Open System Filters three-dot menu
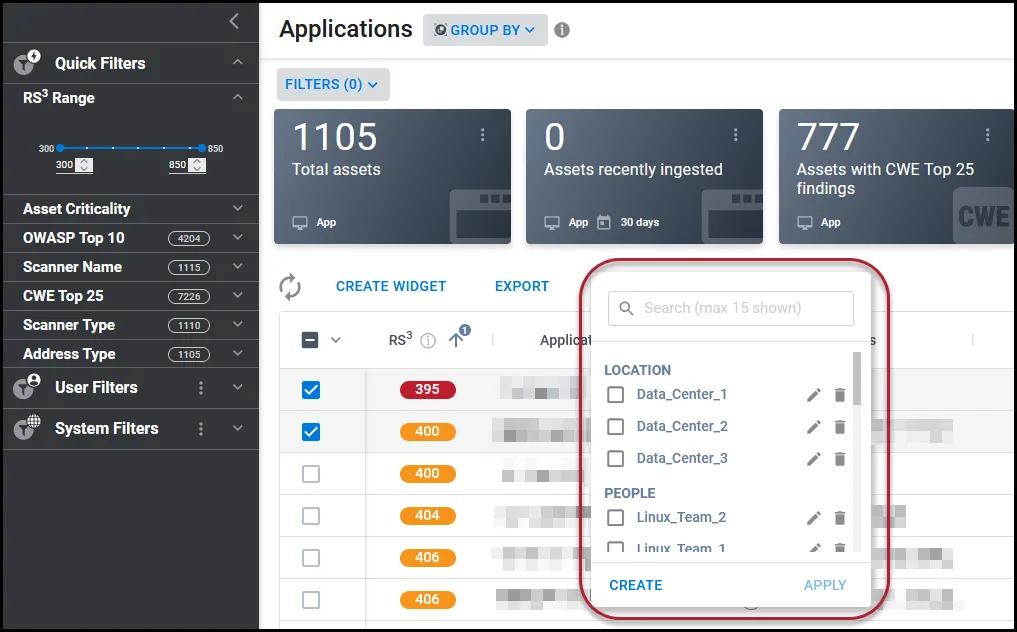Screen dimensions: 1017x632 point(201,429)
